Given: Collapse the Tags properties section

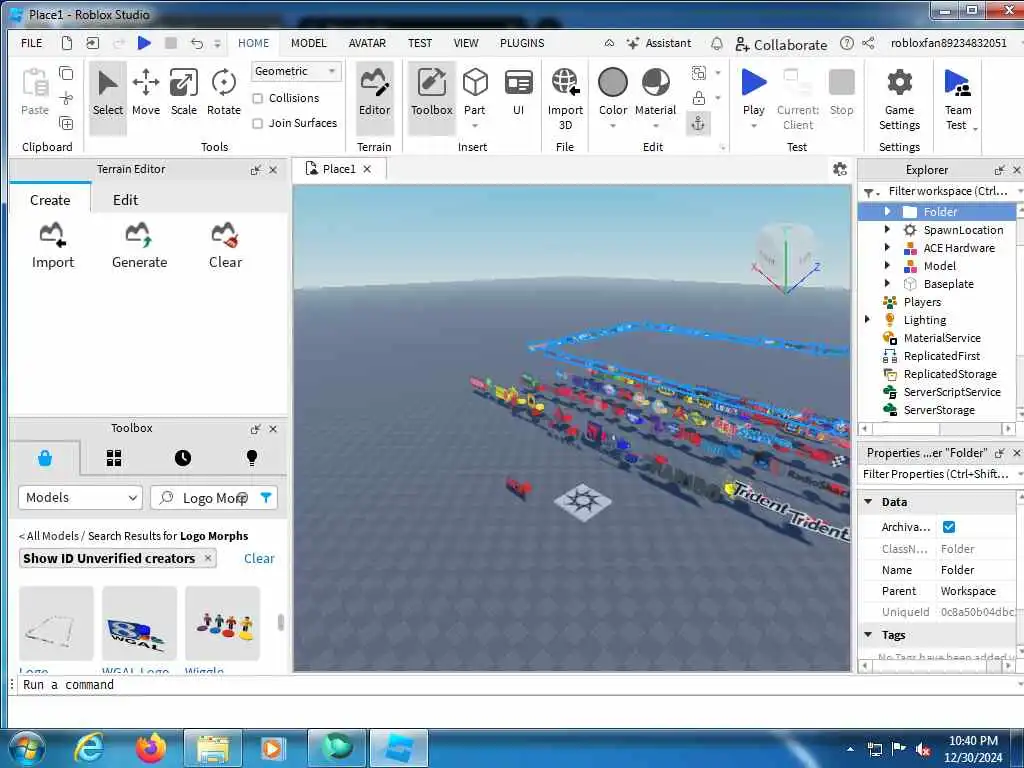Looking at the screenshot, I should click(x=869, y=634).
